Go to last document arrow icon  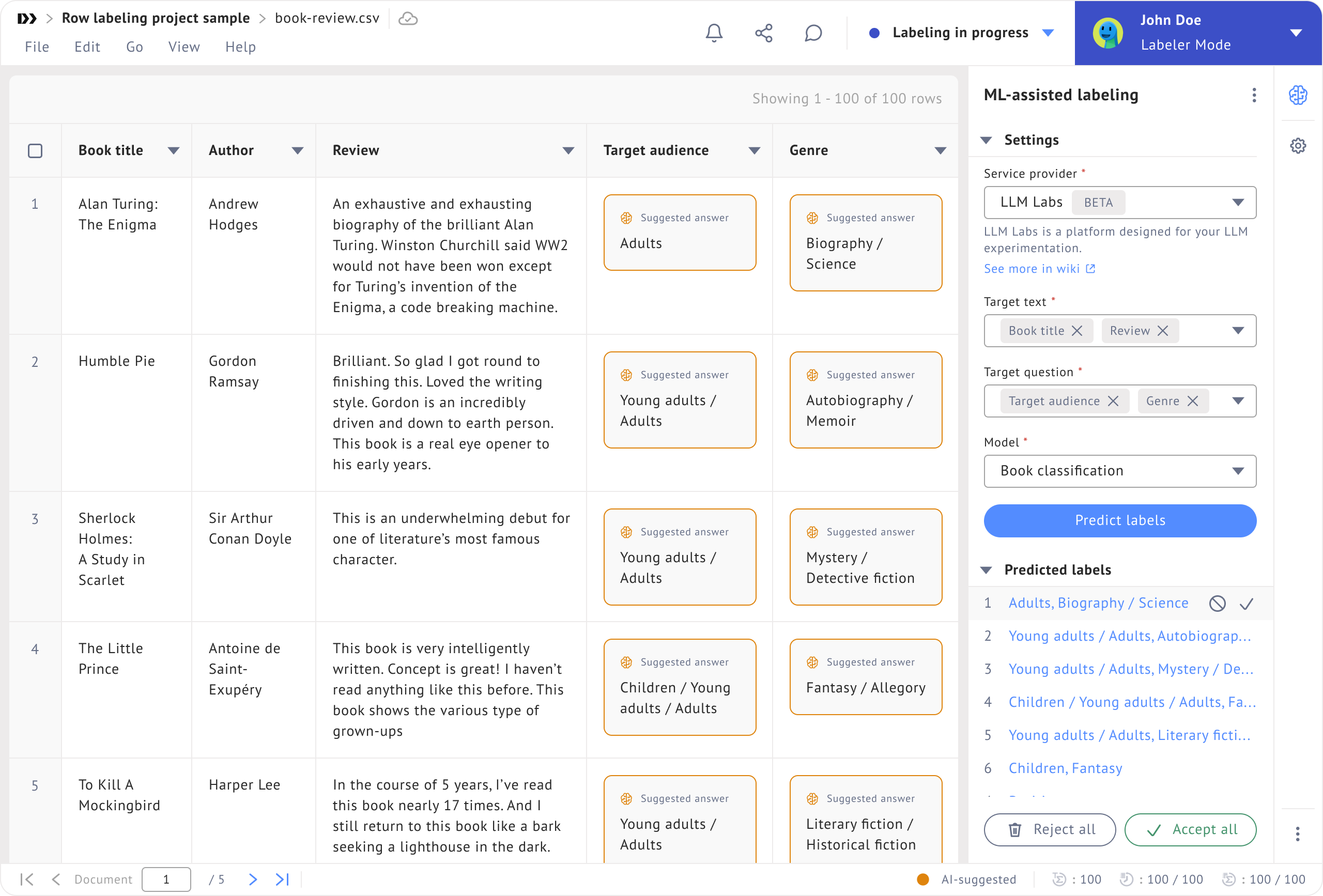coord(282,879)
